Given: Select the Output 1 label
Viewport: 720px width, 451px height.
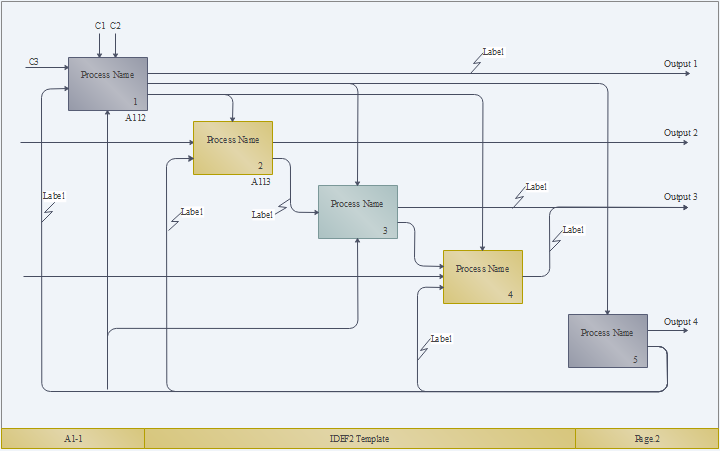Looking at the screenshot, I should point(681,64).
